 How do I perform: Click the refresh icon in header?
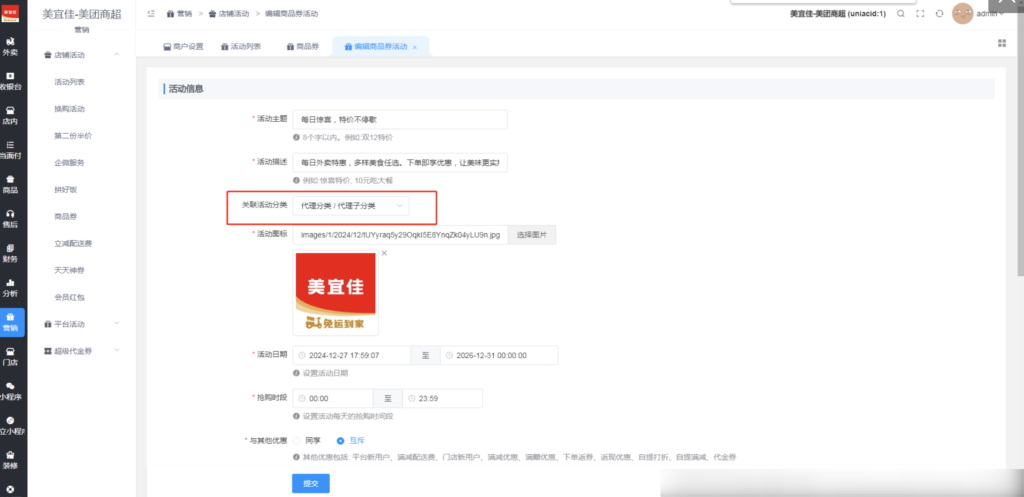(x=940, y=14)
